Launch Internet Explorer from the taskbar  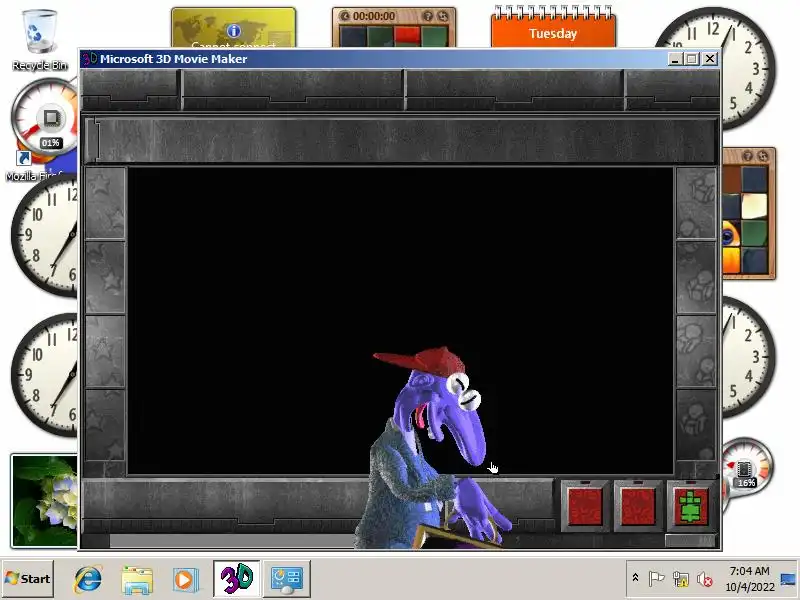click(88, 579)
